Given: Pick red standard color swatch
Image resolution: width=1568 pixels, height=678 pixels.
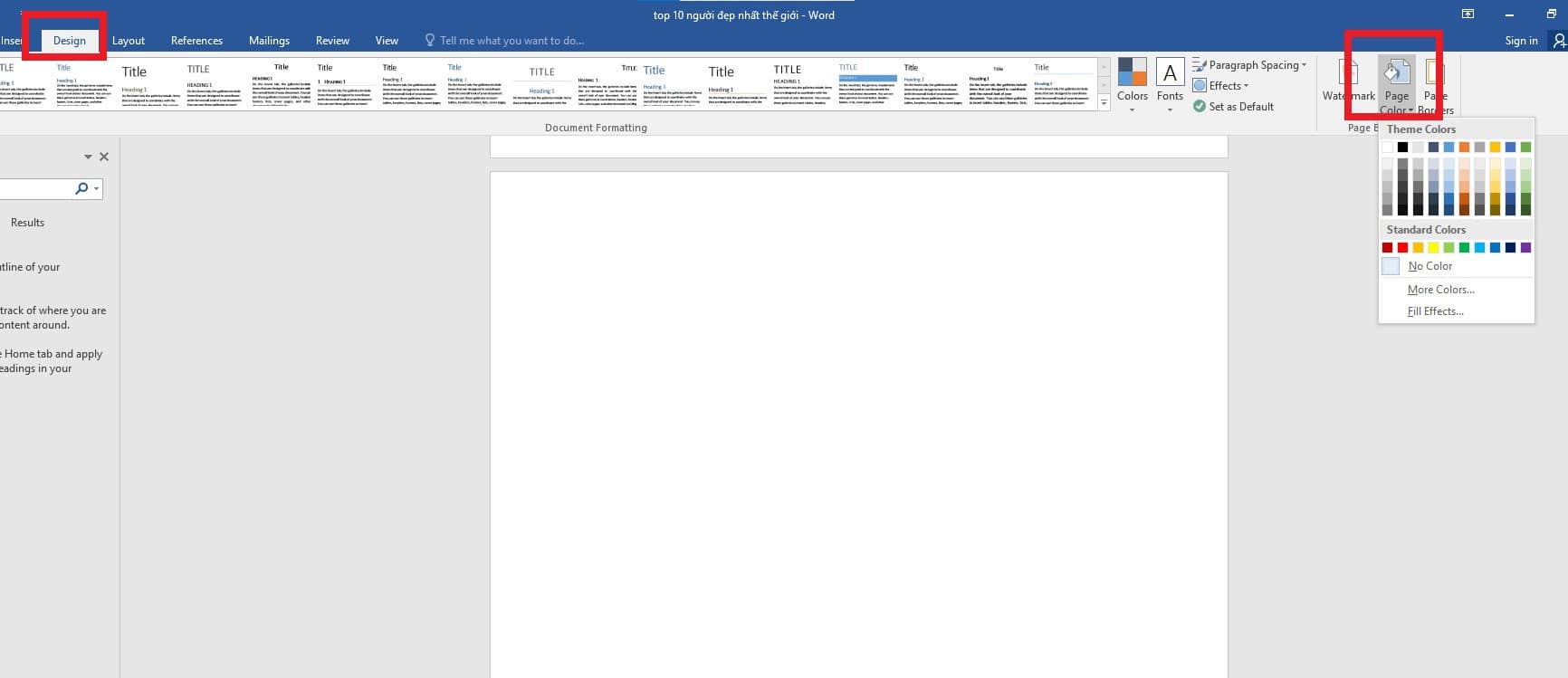Looking at the screenshot, I should tap(1402, 247).
